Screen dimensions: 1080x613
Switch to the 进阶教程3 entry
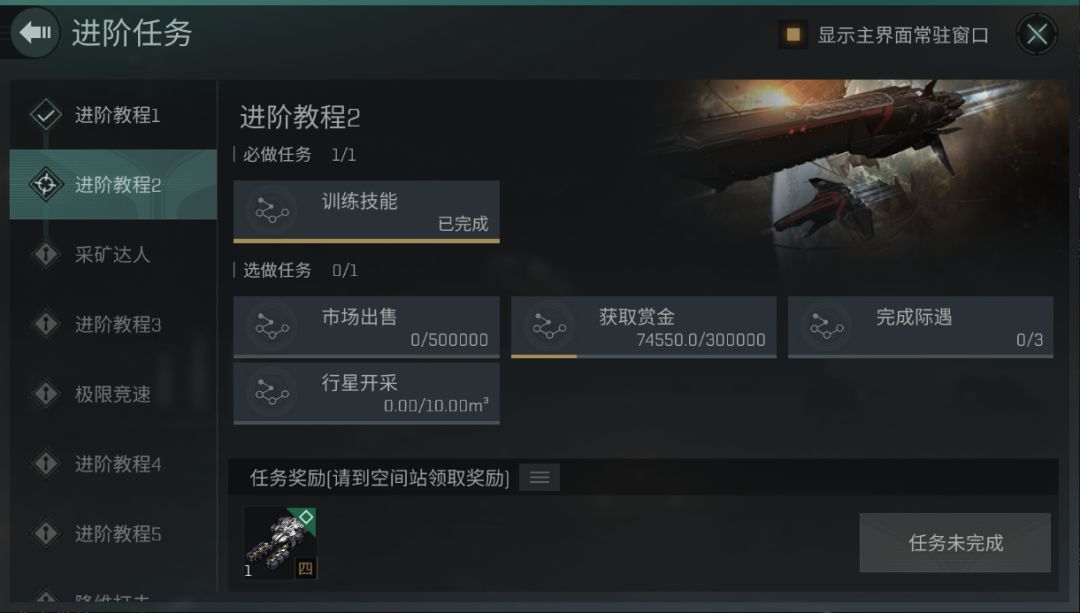[113, 324]
